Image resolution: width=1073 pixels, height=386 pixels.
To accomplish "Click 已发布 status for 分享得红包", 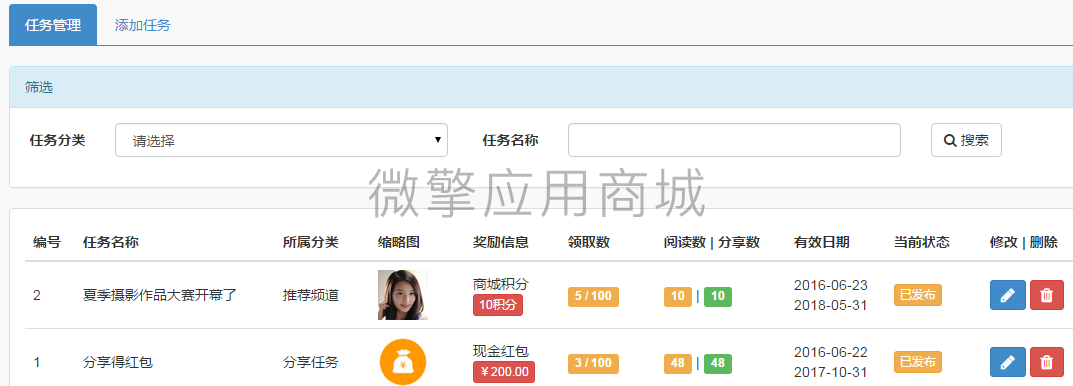I will tap(918, 362).
